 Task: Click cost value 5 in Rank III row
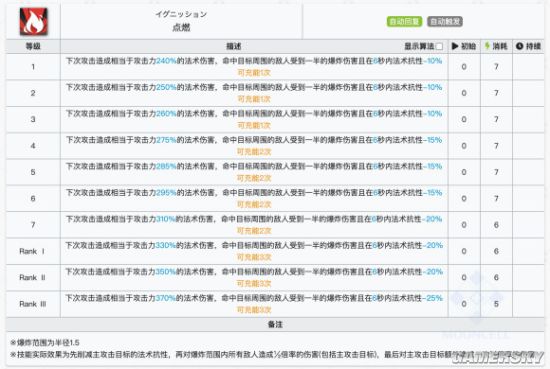[496, 304]
